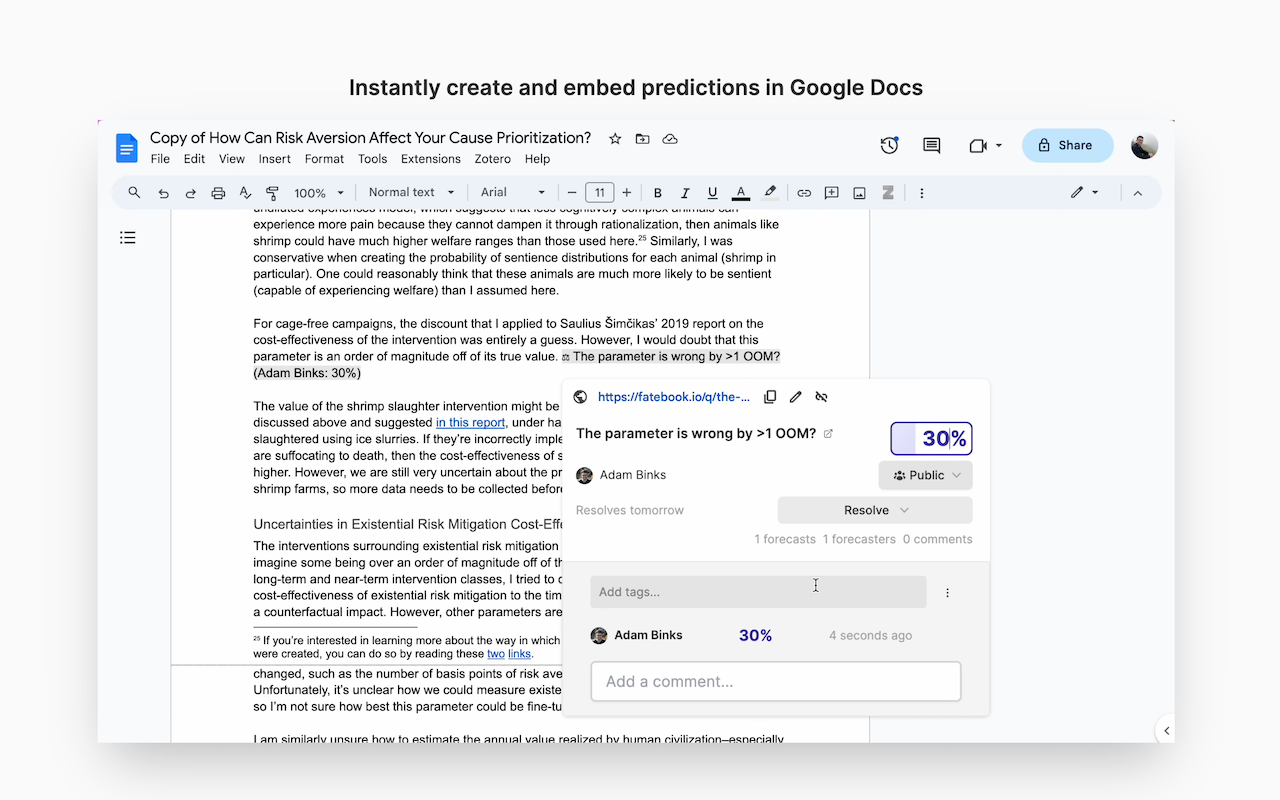The image size is (1280, 800).
Task: Toggle italic formatting
Action: click(685, 192)
